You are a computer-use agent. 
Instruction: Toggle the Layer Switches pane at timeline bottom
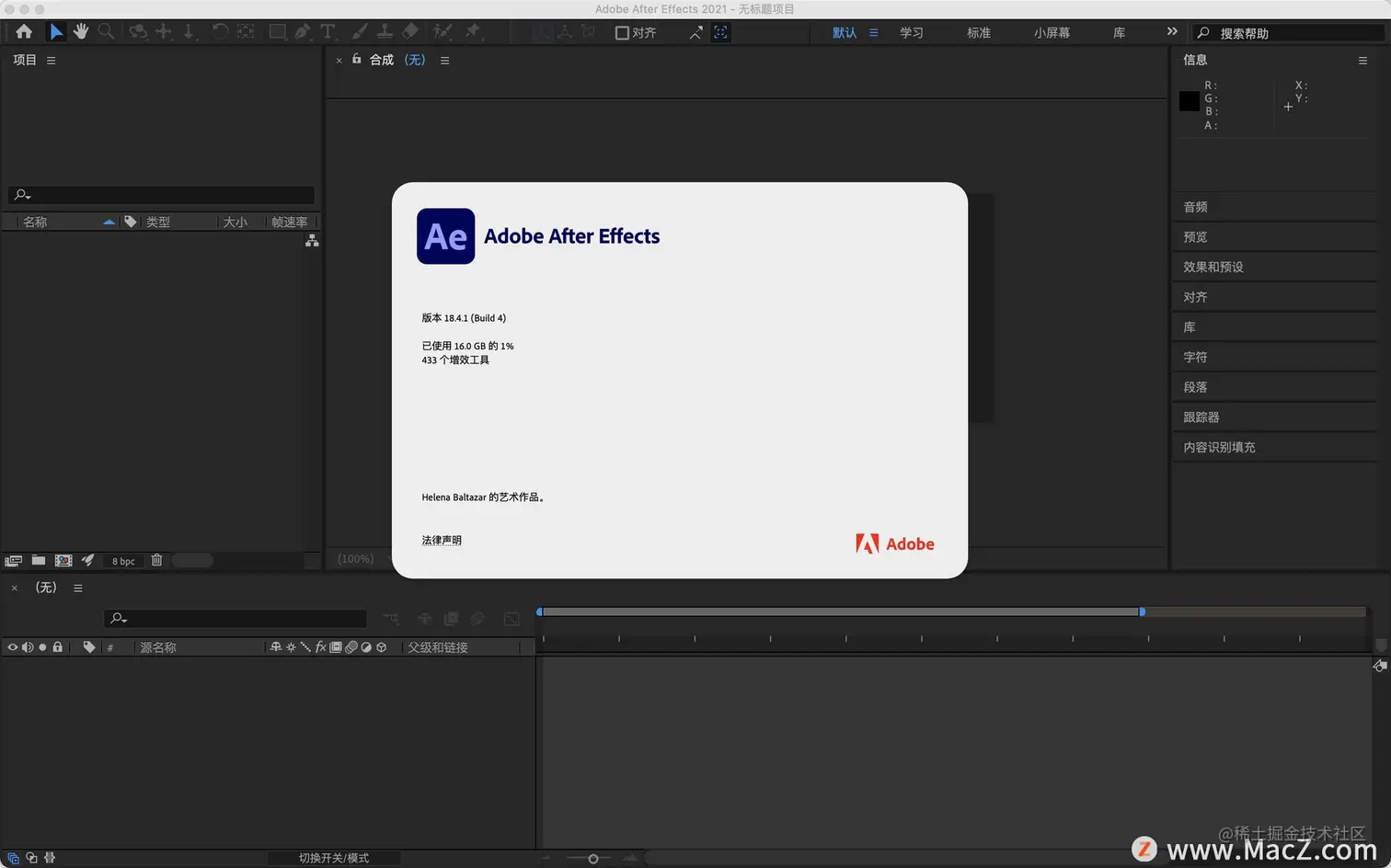(13, 858)
